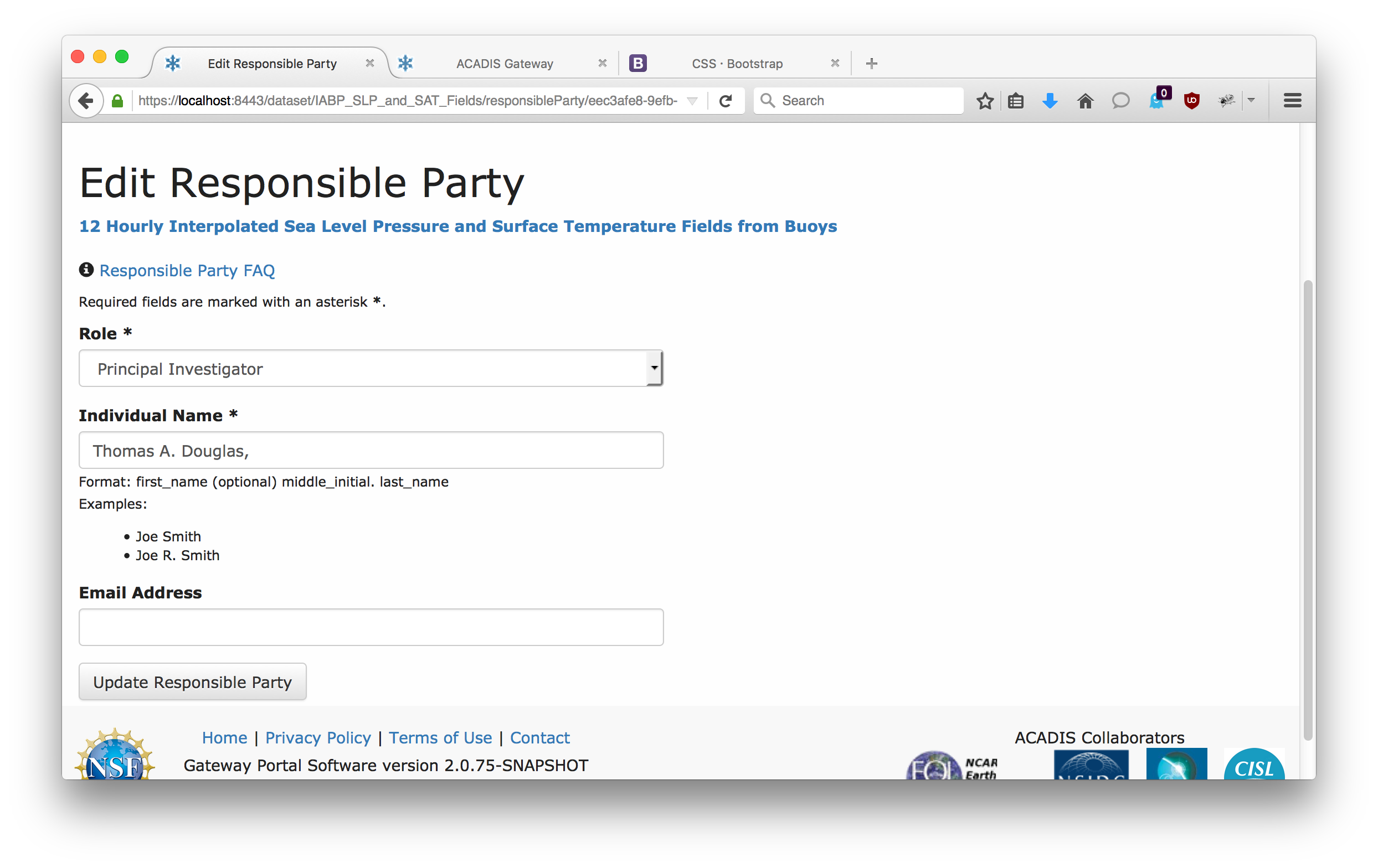The image size is (1378, 868).
Task: Click the Individual Name text field
Action: pos(371,451)
